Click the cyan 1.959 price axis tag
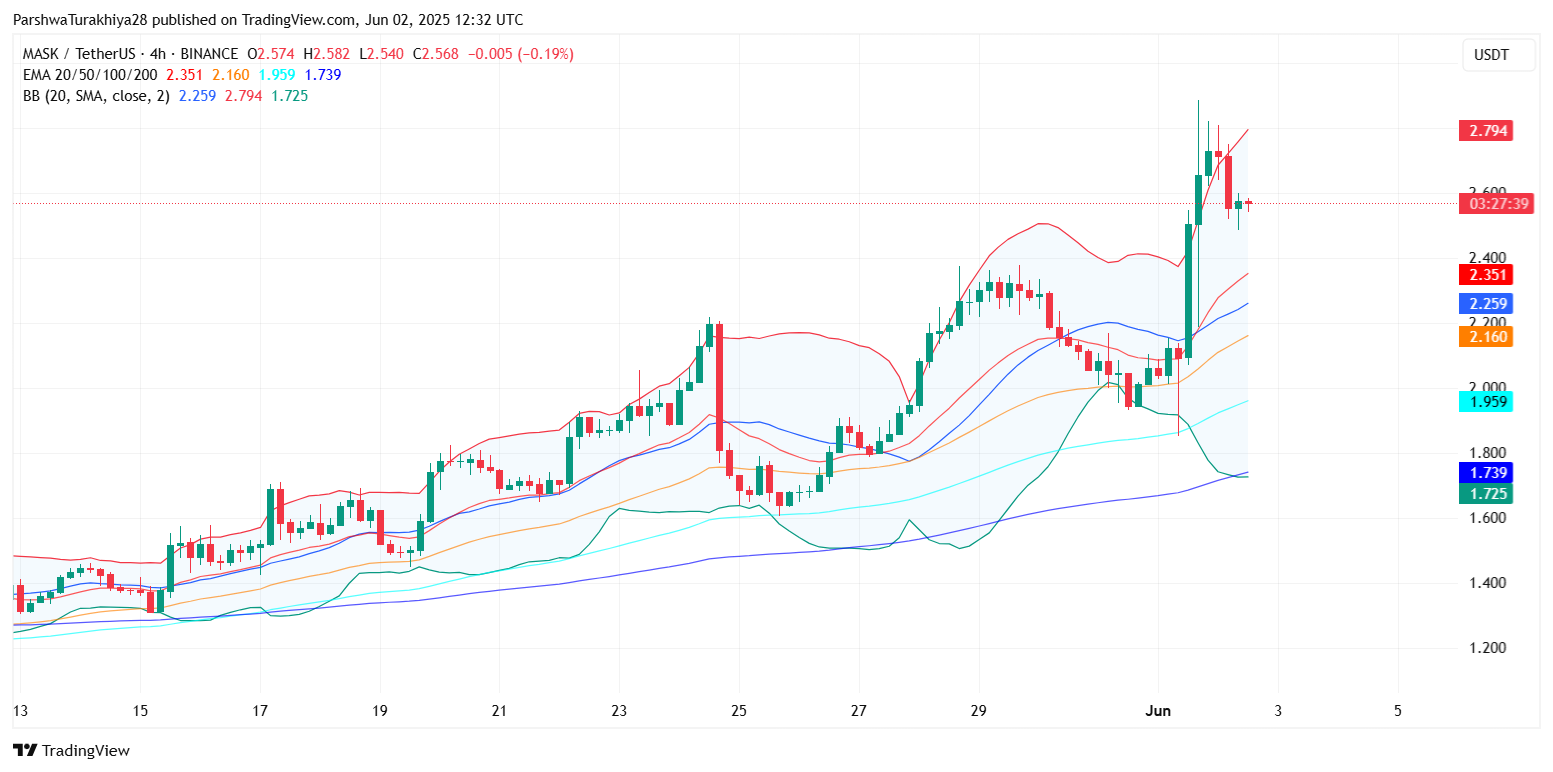The width and height of the screenshot is (1553, 772). pos(1485,402)
